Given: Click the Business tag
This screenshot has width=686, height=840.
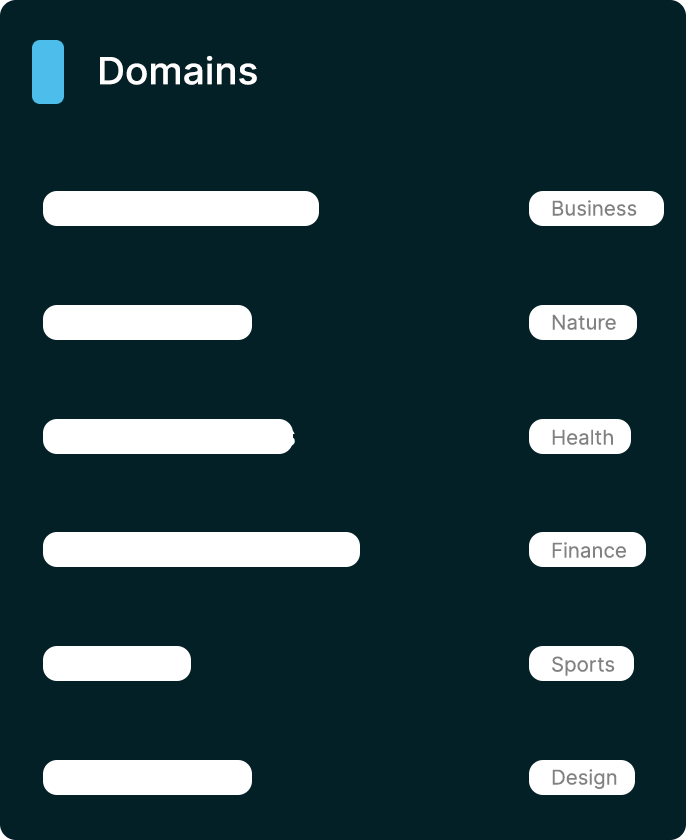Looking at the screenshot, I should click(596, 208).
